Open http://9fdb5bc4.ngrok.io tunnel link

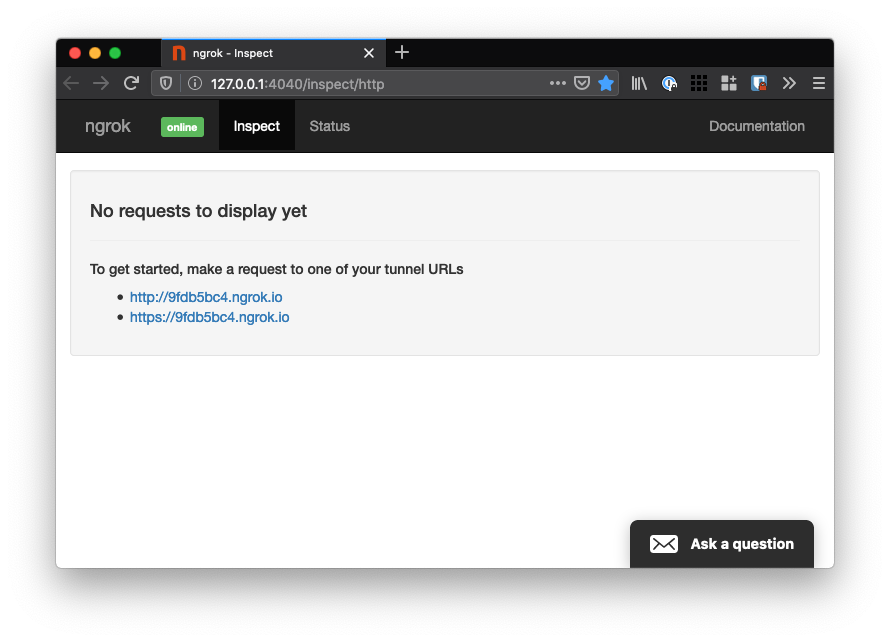(x=206, y=297)
